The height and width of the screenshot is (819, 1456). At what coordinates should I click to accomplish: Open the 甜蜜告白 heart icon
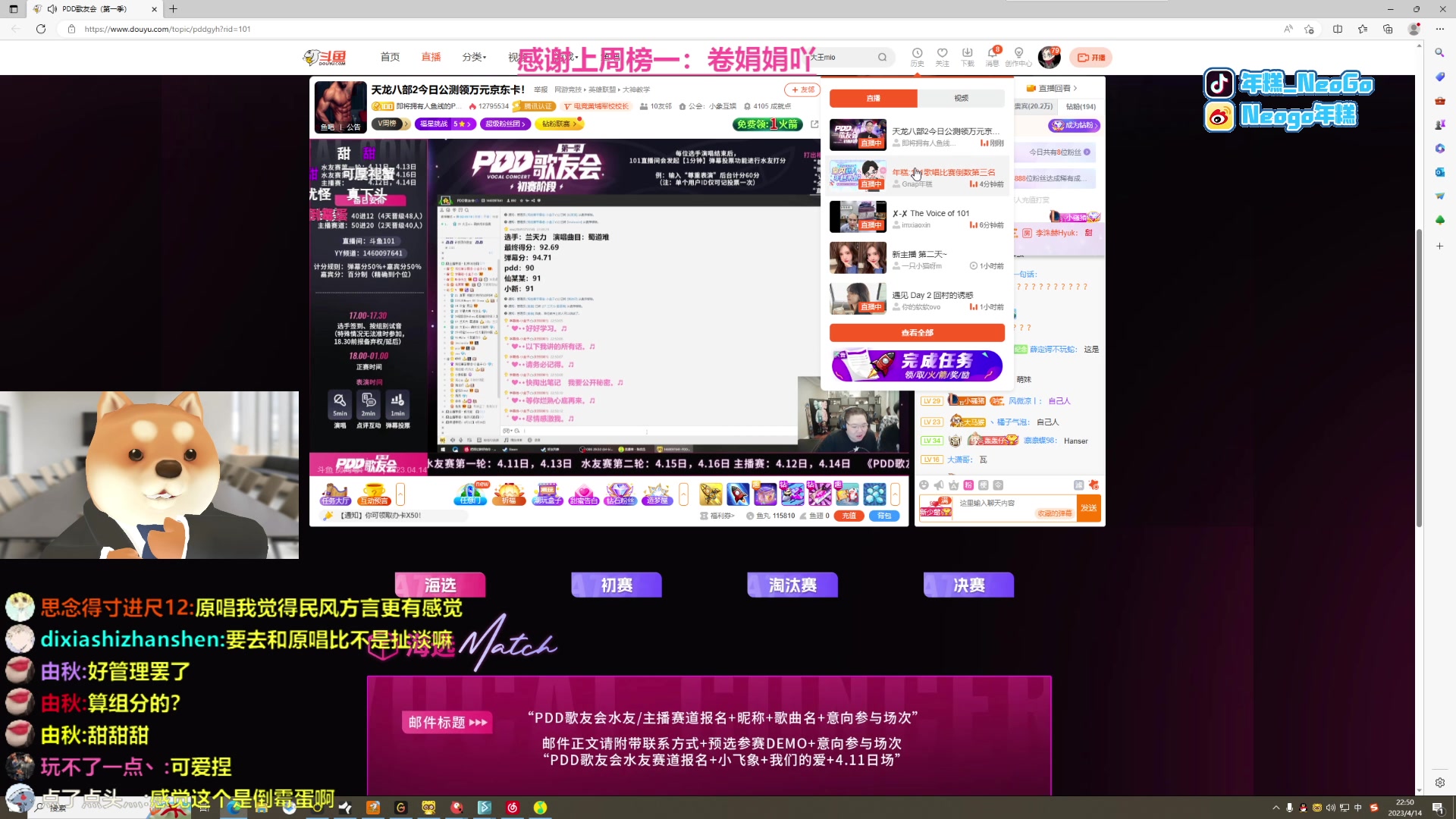(583, 494)
